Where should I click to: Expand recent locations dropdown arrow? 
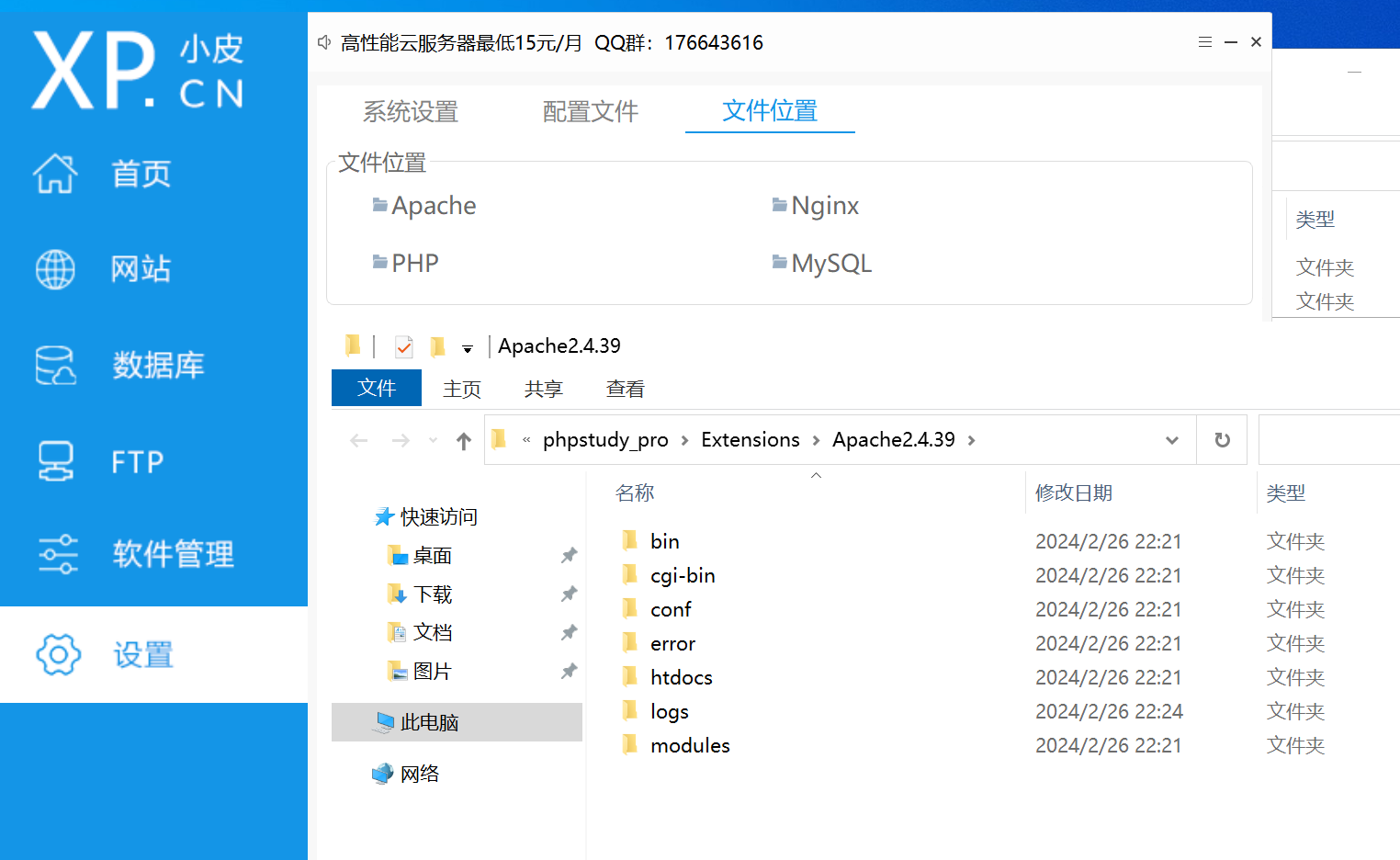click(433, 441)
